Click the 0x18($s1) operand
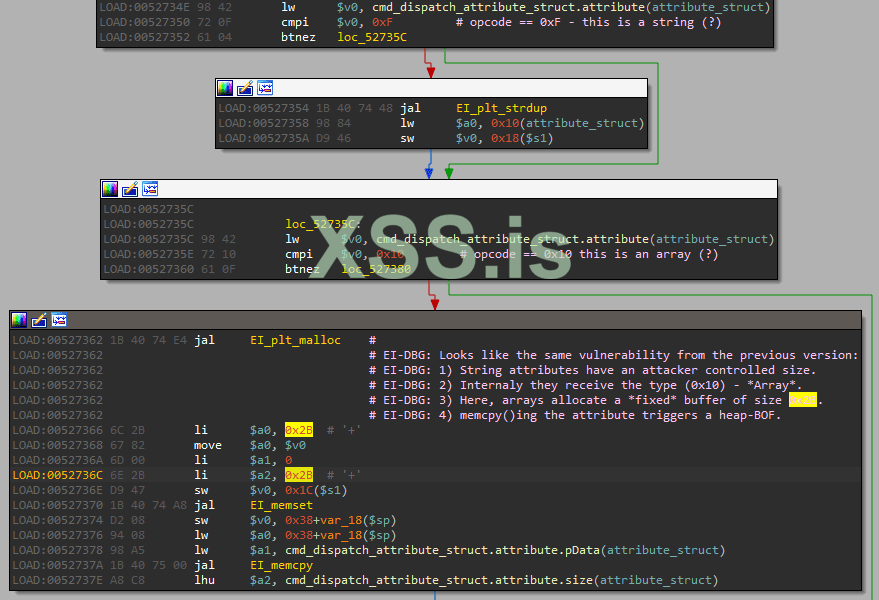Screen dimensions: 879x600 522,139
